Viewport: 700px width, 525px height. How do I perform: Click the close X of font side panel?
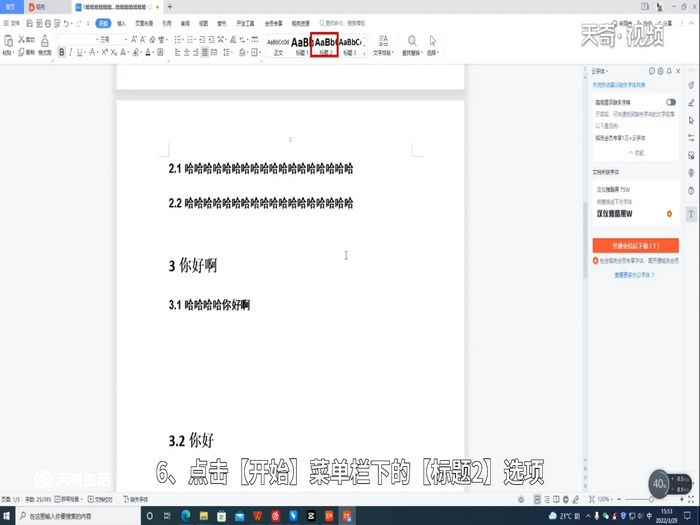[678, 71]
